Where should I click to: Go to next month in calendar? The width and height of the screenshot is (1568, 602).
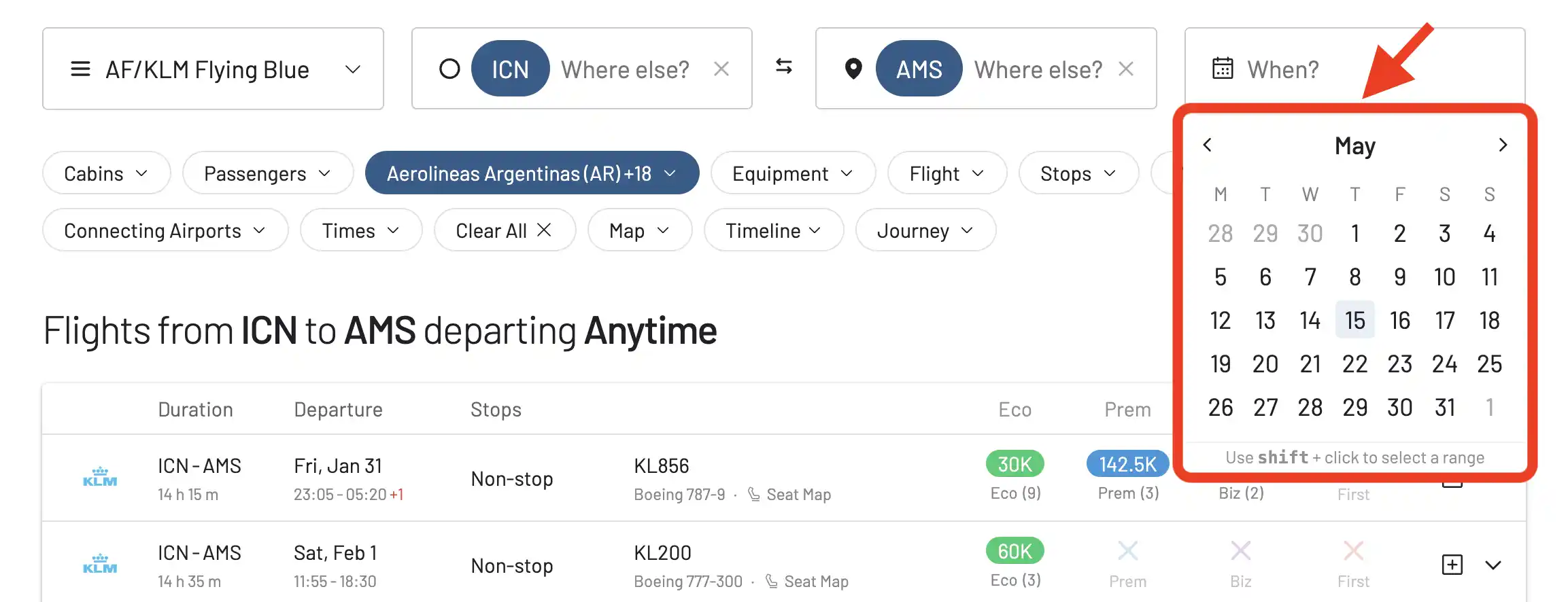(x=1503, y=145)
